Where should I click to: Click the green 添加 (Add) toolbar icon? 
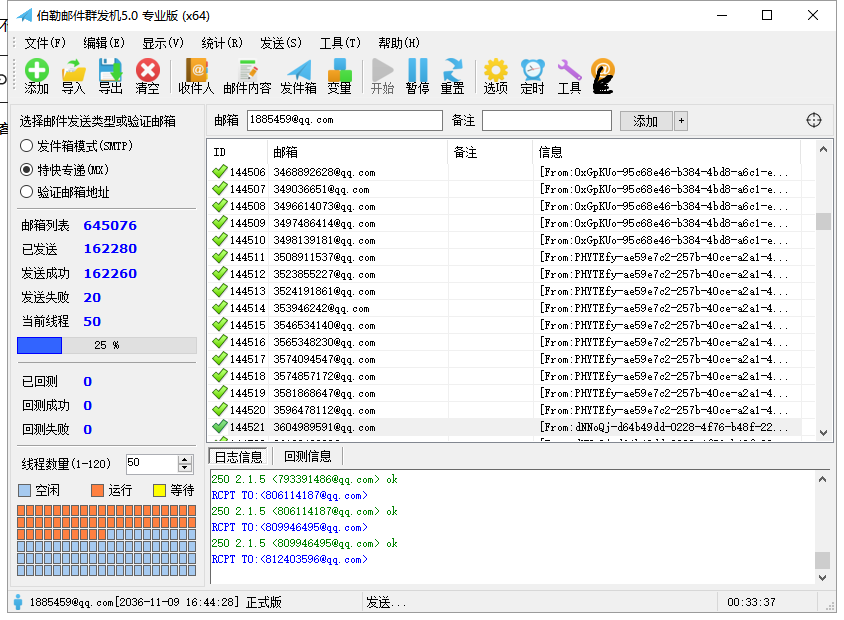pyautogui.click(x=36, y=71)
